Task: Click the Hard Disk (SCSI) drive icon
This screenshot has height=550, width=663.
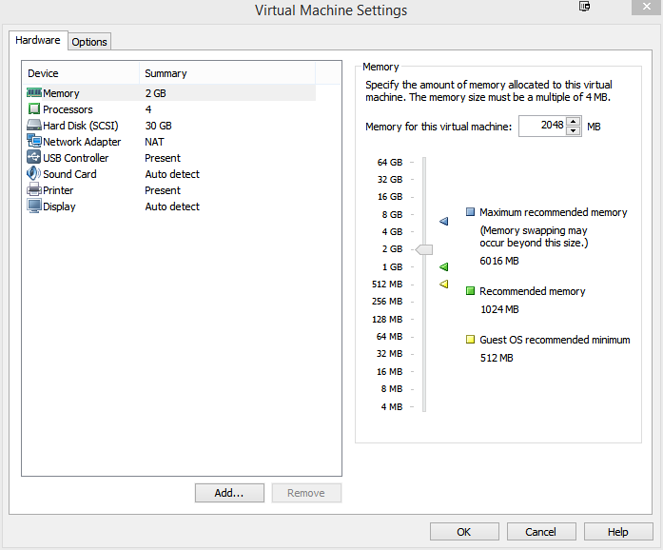Action: point(34,125)
